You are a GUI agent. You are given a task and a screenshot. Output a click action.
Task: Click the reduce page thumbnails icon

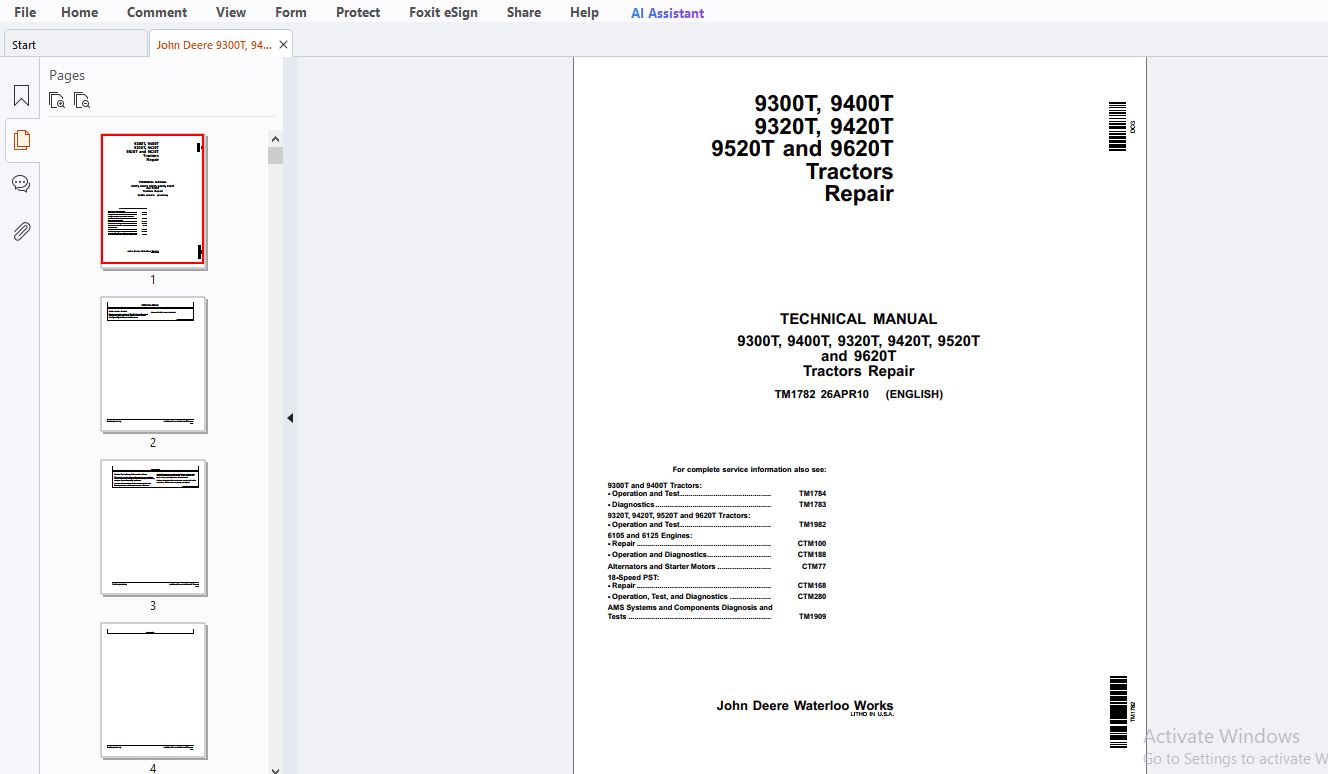point(82,100)
